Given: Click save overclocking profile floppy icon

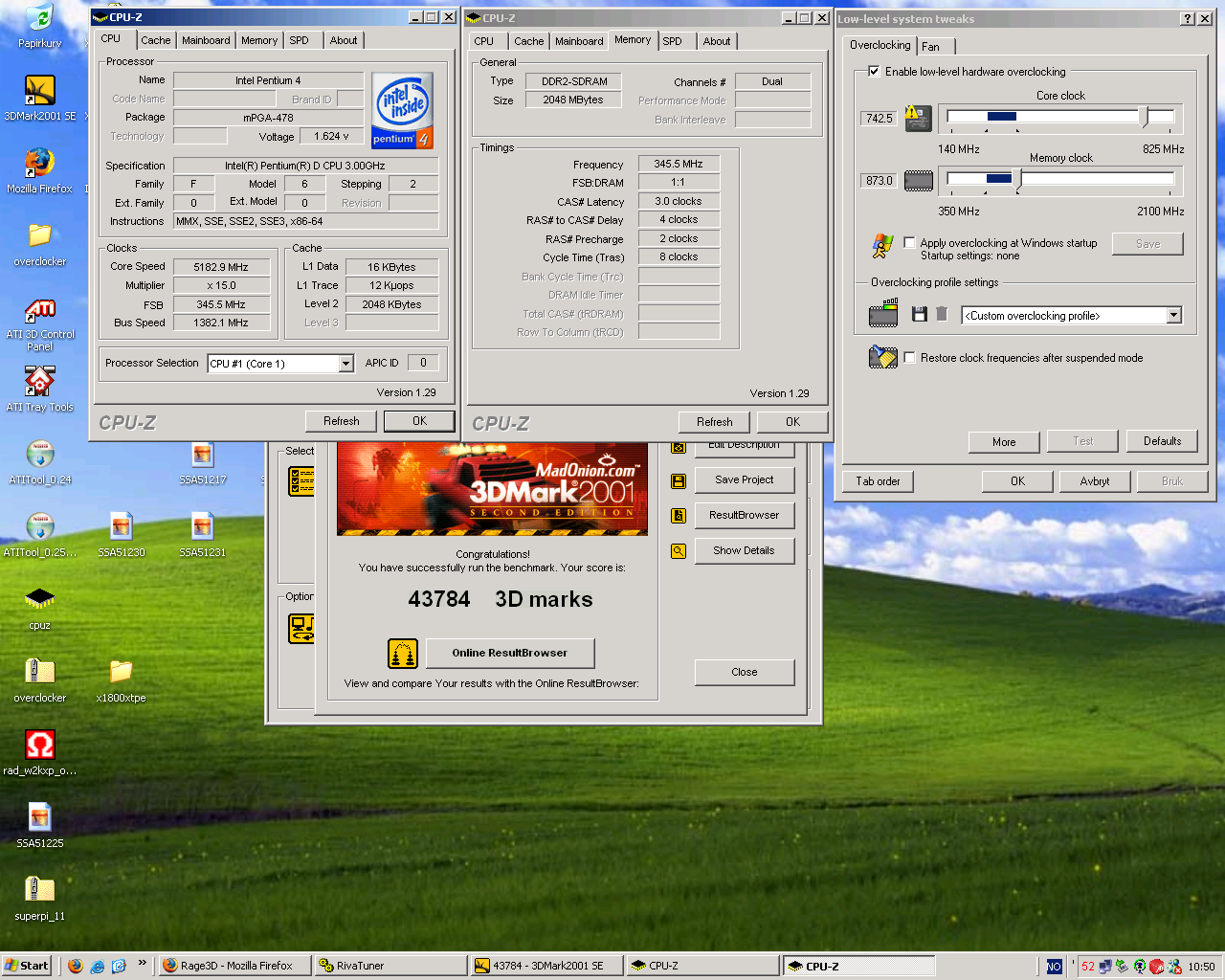Looking at the screenshot, I should tap(920, 314).
